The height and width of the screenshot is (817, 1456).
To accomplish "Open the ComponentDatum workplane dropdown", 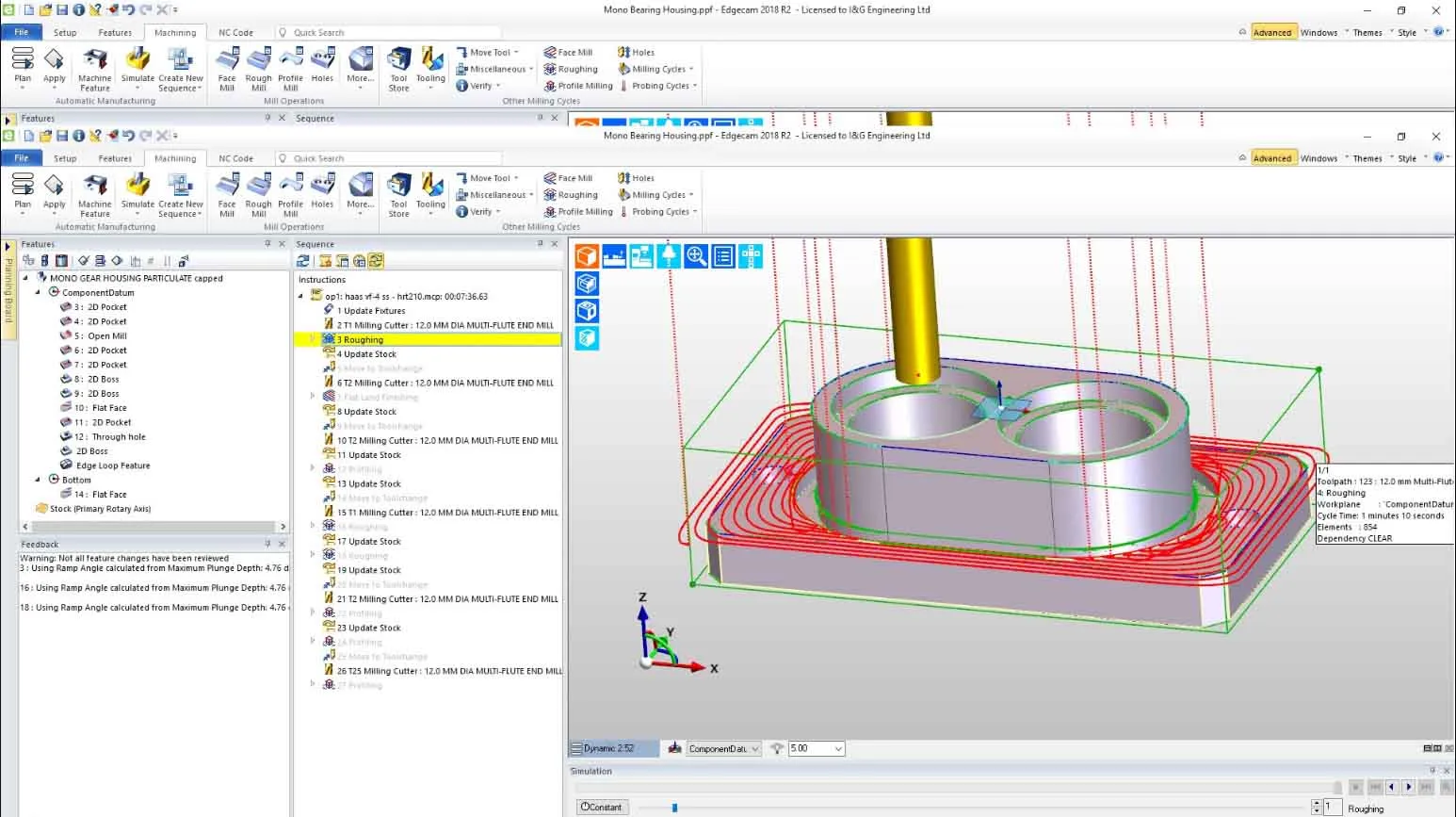I will click(x=755, y=749).
